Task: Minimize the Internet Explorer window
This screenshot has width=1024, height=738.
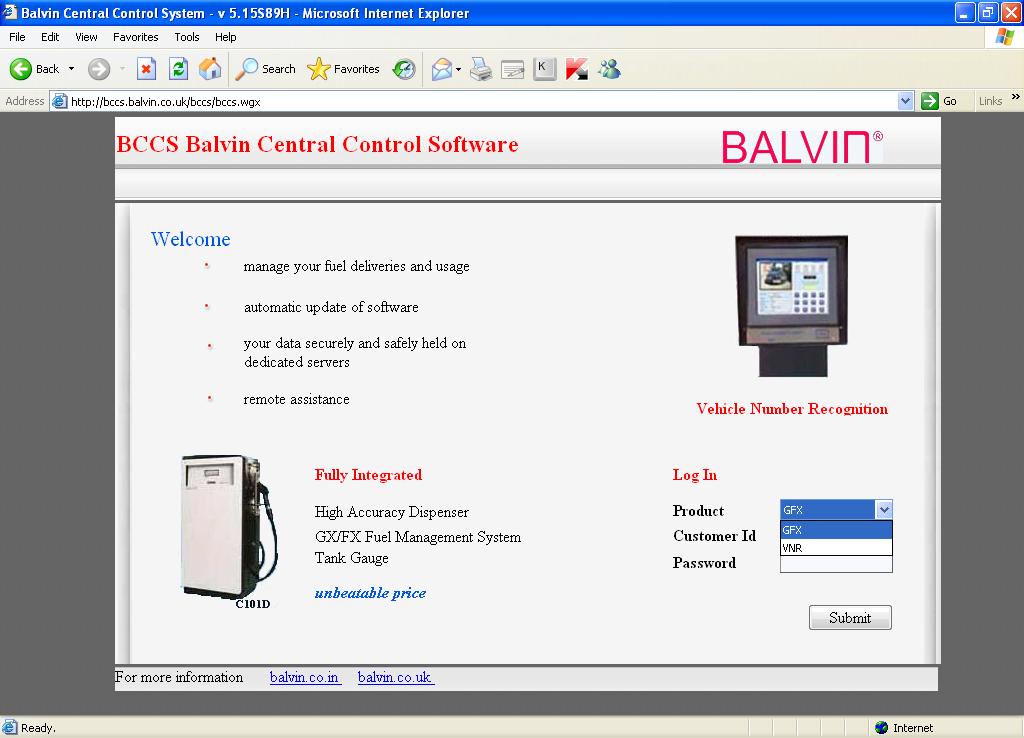Action: [965, 12]
